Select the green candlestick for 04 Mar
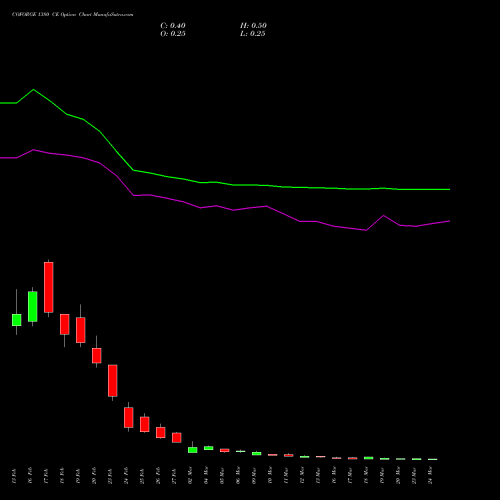Screen dimensions: 500x500 [209, 448]
